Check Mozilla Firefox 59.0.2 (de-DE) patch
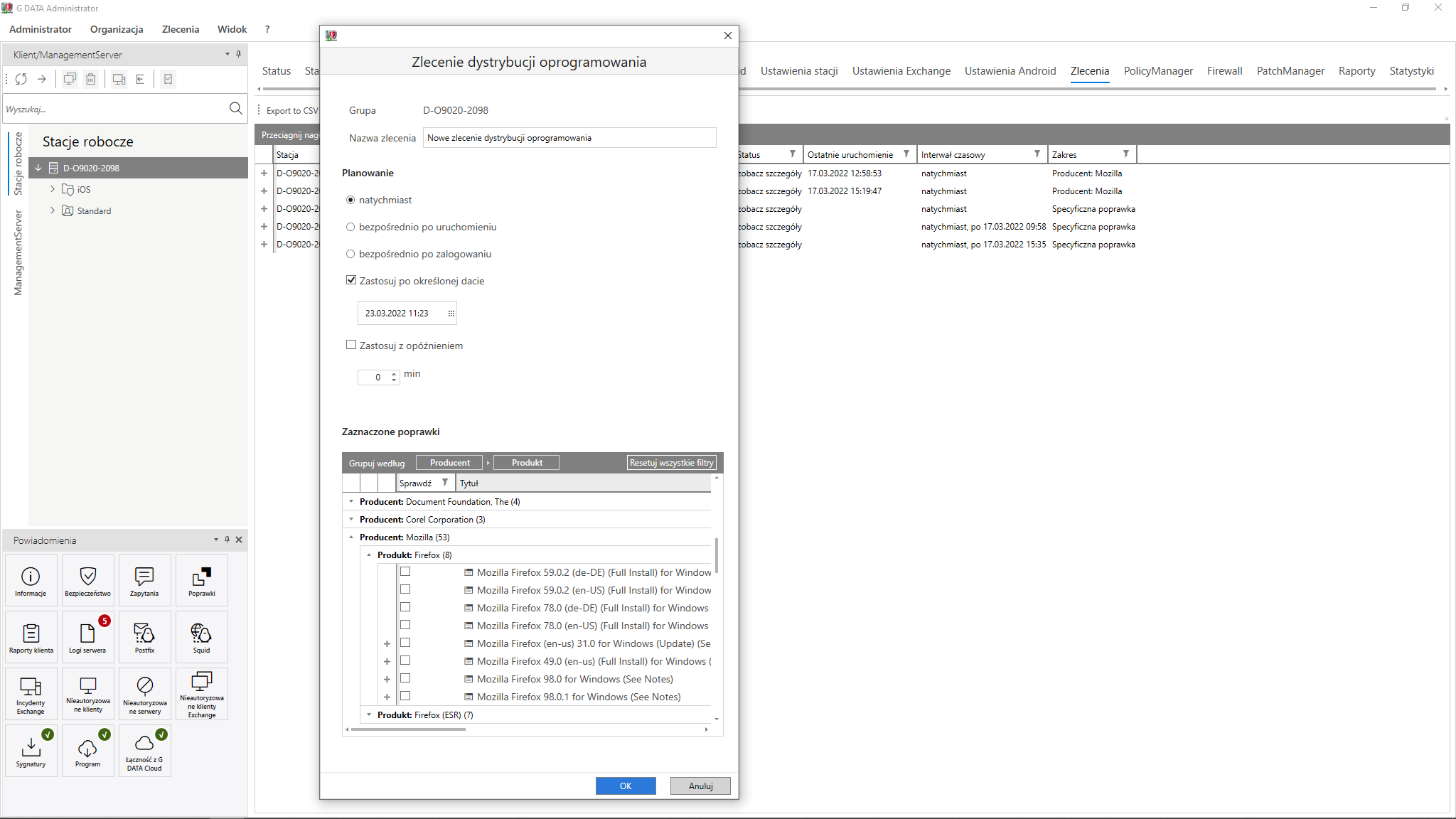Screen dimensions: 1456x819 coord(405,572)
